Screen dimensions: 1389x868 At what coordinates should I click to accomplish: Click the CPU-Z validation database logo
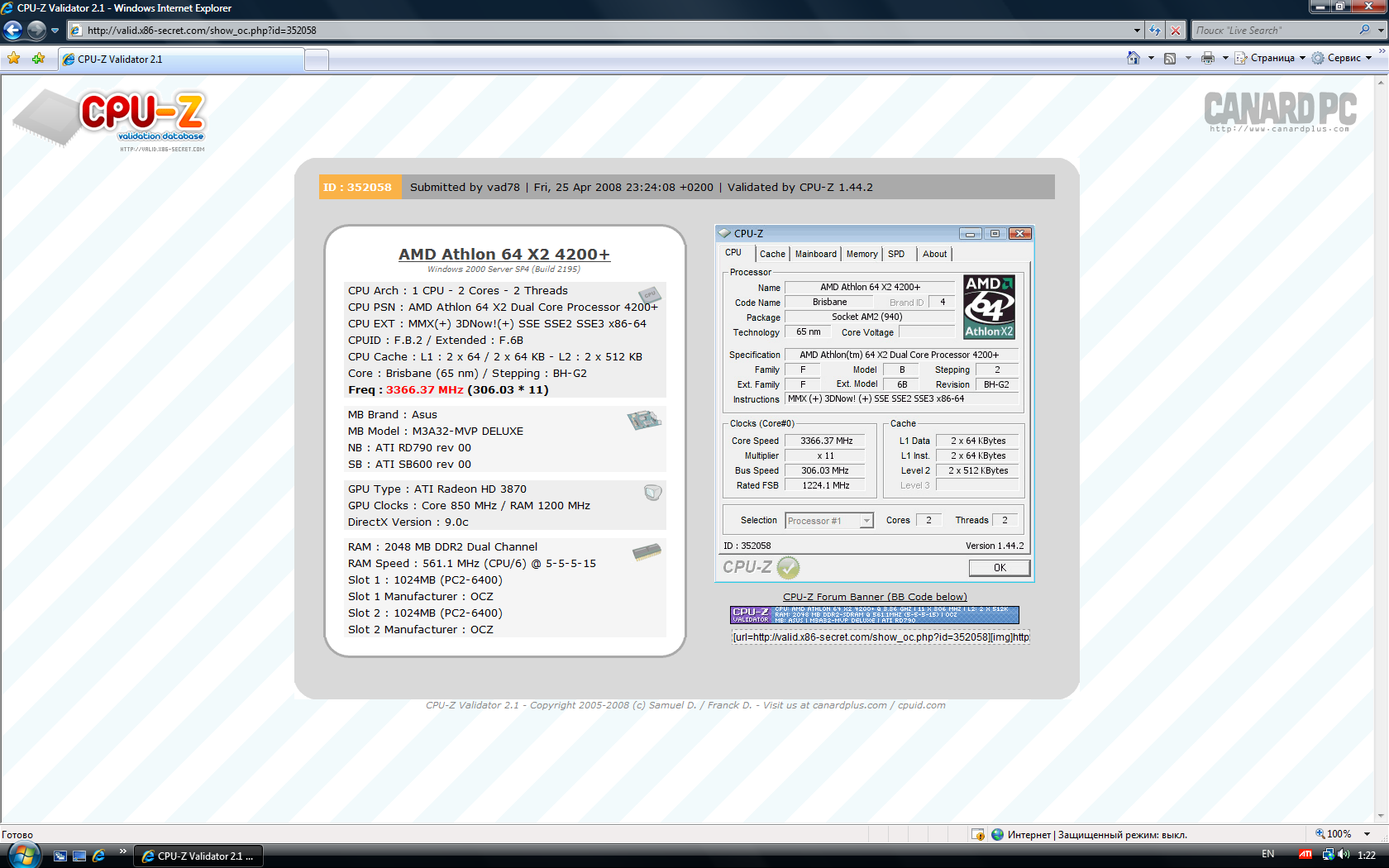(109, 121)
